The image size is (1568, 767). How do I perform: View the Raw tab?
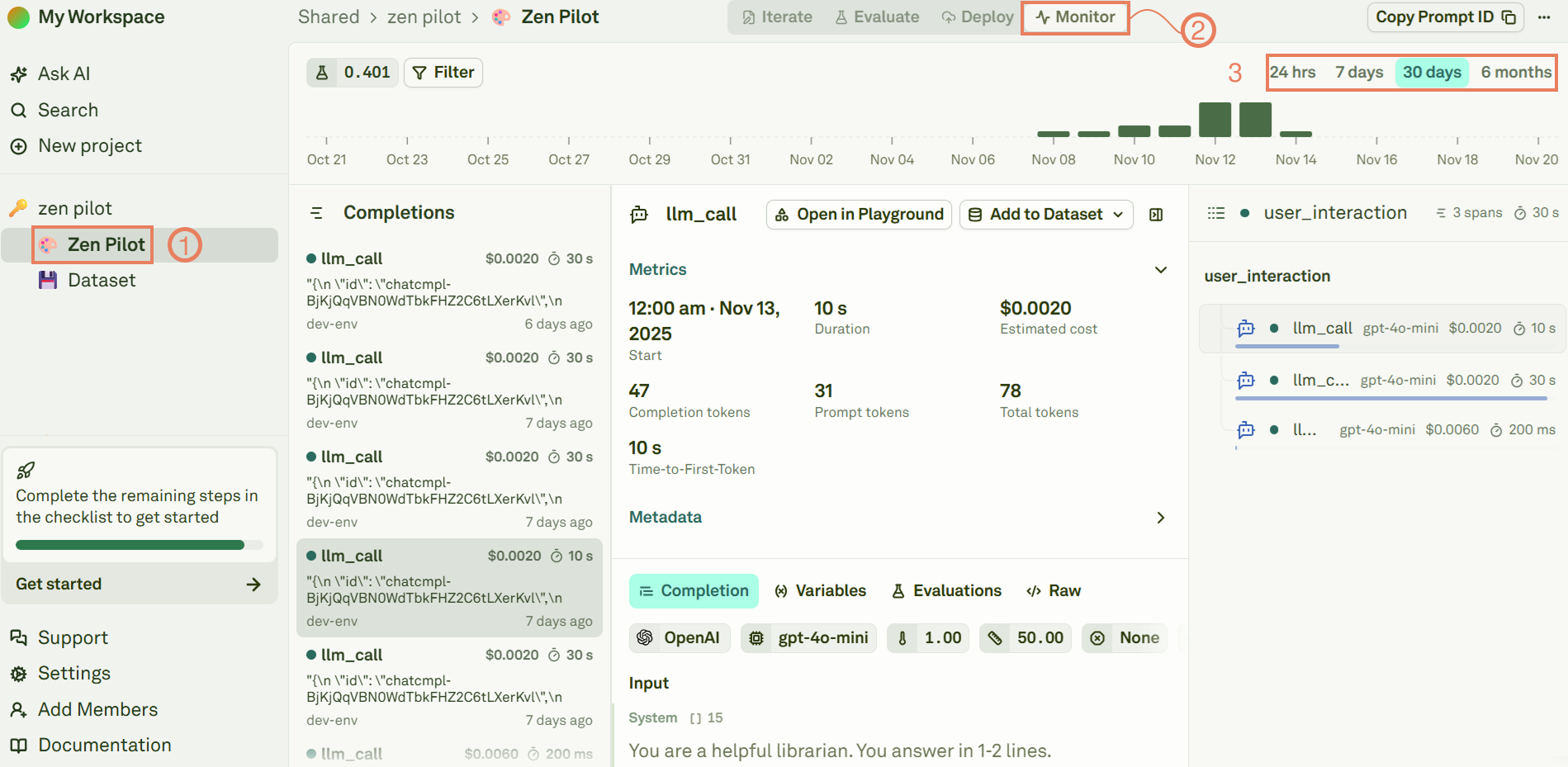[x=1054, y=591]
